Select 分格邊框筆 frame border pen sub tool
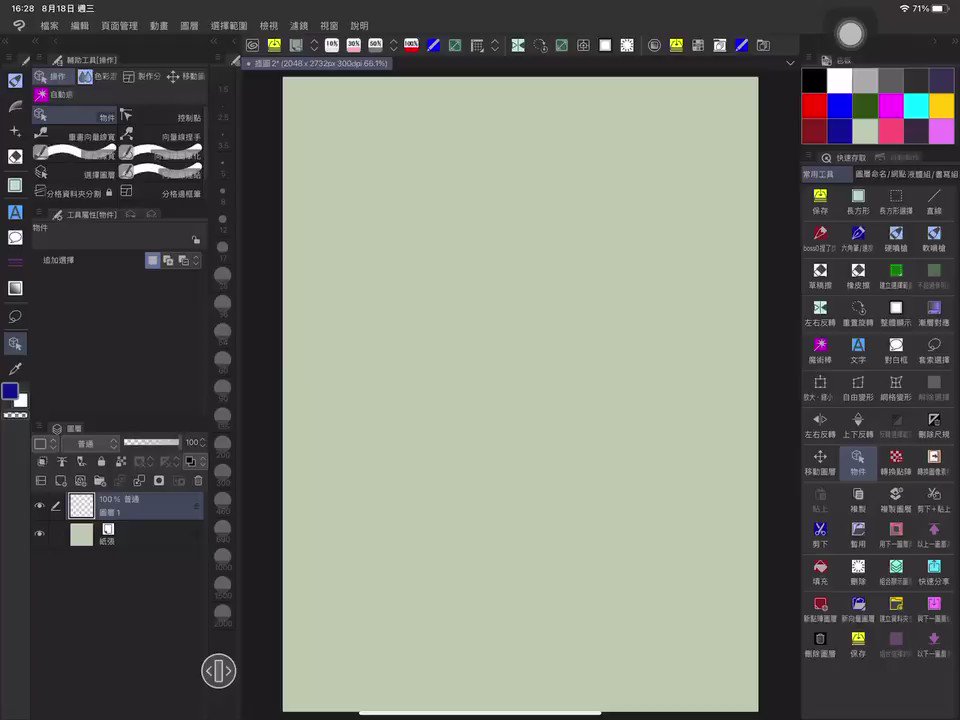 [x=160, y=192]
